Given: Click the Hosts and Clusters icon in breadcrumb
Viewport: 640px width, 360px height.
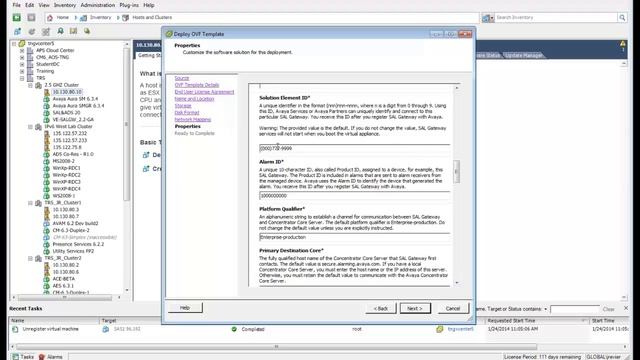Looking at the screenshot, I should click(126, 18).
